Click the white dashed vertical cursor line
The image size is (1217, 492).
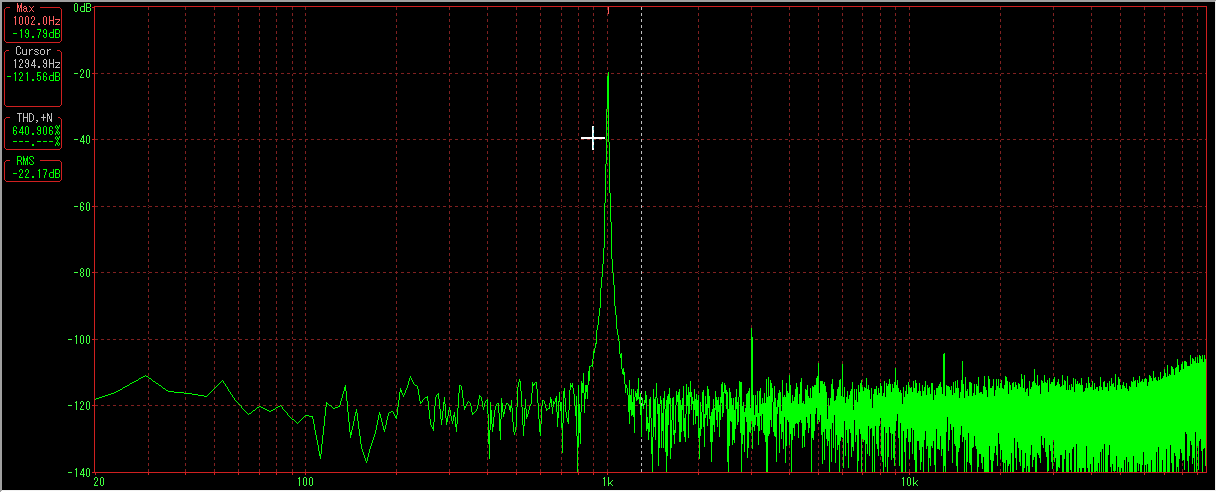641,240
